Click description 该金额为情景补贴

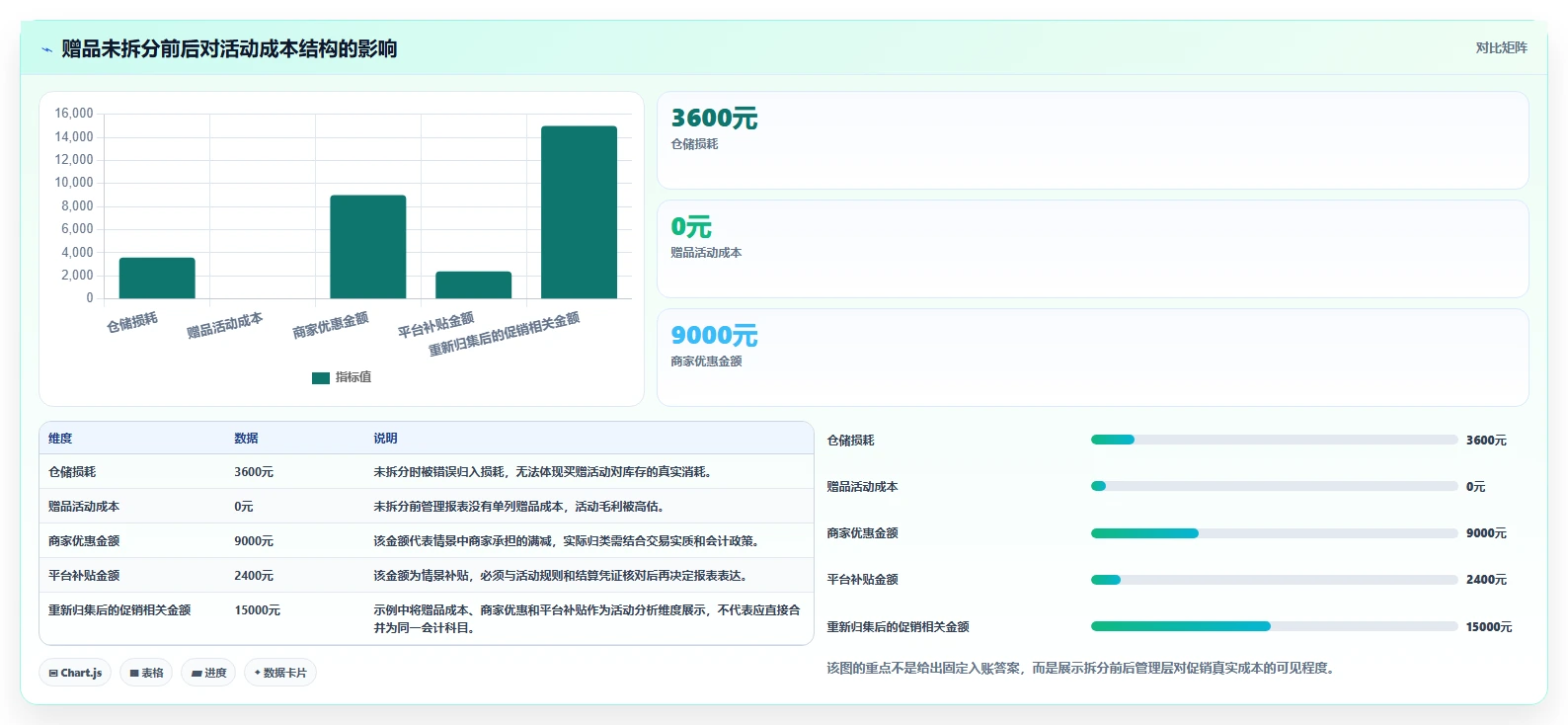561,576
